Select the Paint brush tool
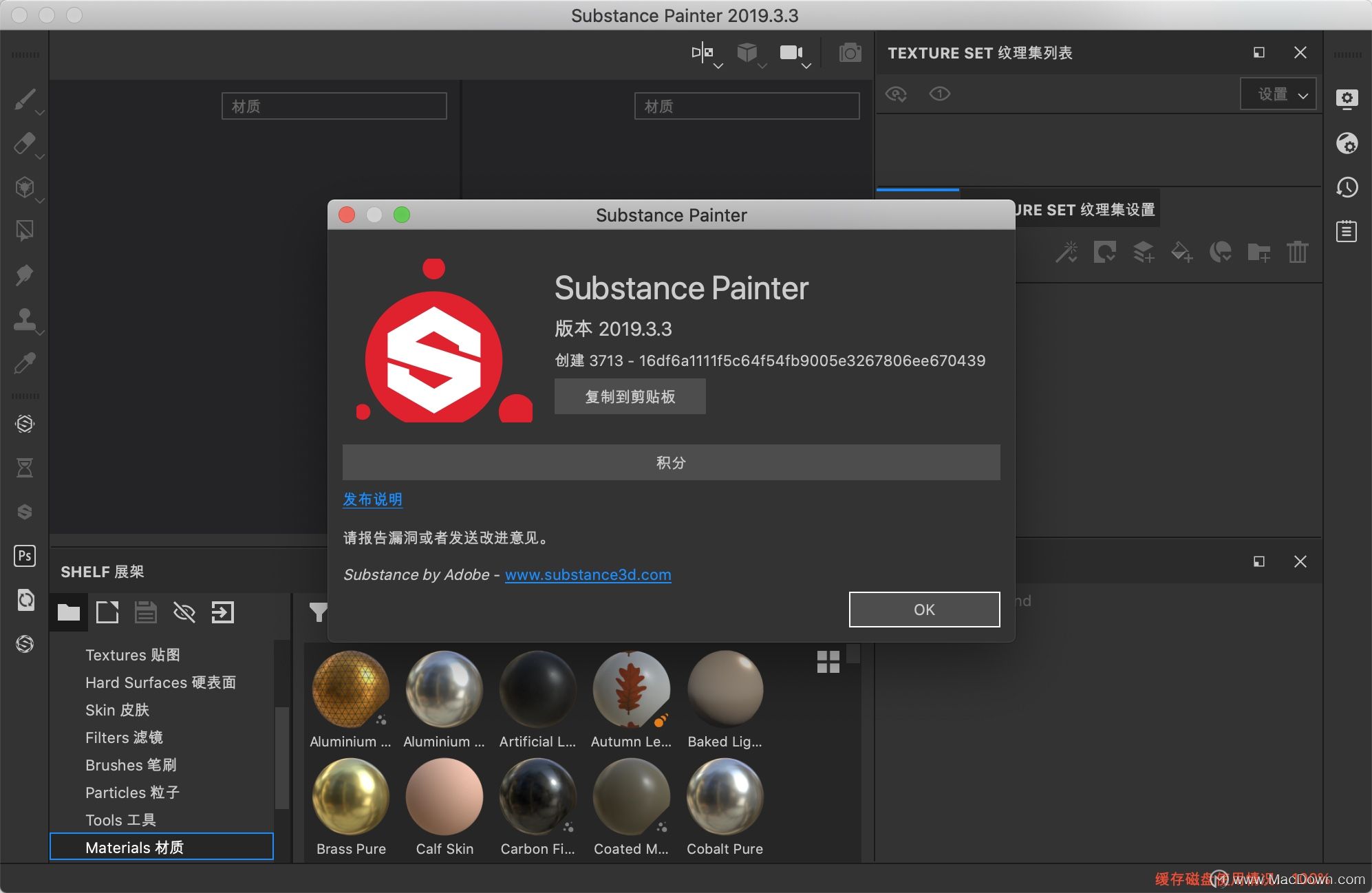 [25, 100]
